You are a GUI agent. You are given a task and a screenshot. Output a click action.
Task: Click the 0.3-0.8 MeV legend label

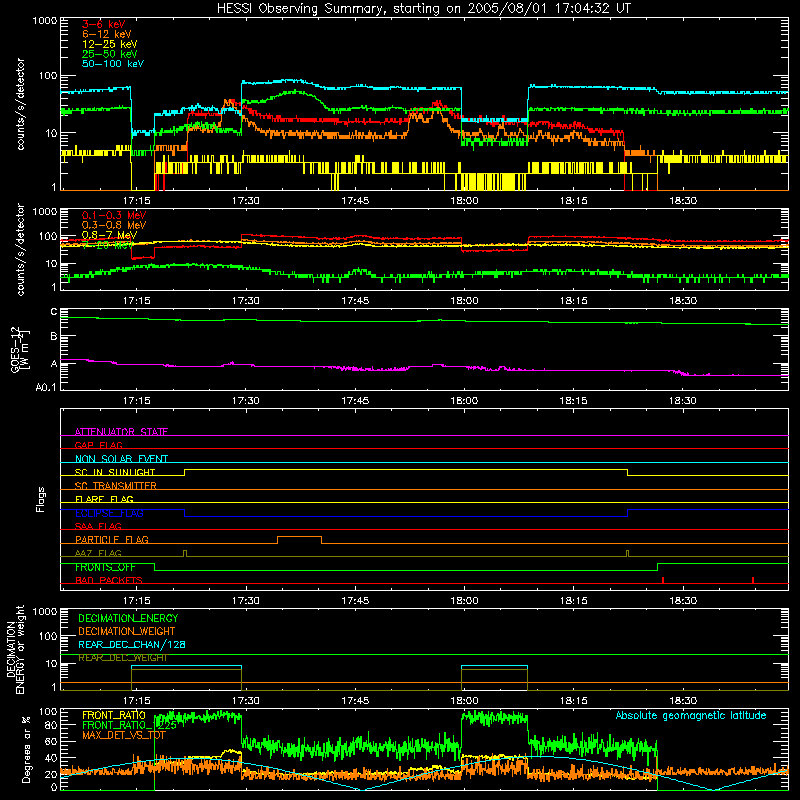(114, 225)
